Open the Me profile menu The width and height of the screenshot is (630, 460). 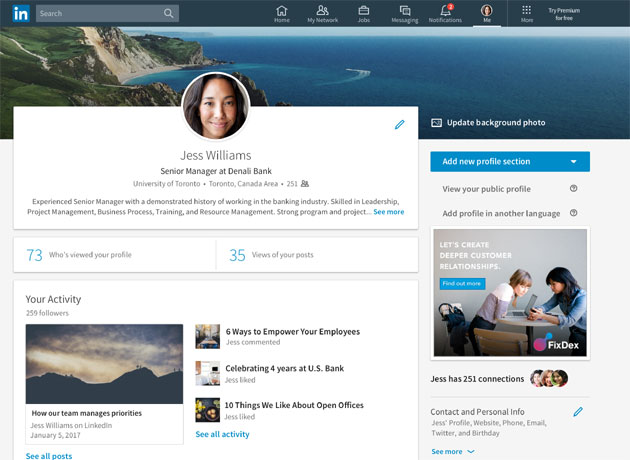tap(487, 13)
